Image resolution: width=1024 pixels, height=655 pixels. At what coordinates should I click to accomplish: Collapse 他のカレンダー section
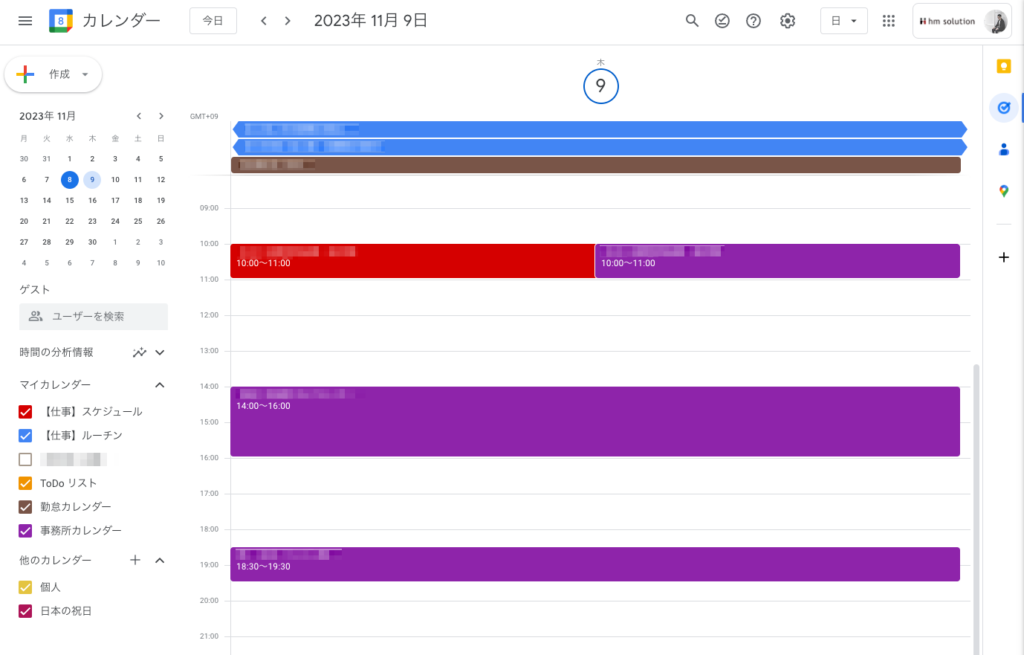(160, 560)
